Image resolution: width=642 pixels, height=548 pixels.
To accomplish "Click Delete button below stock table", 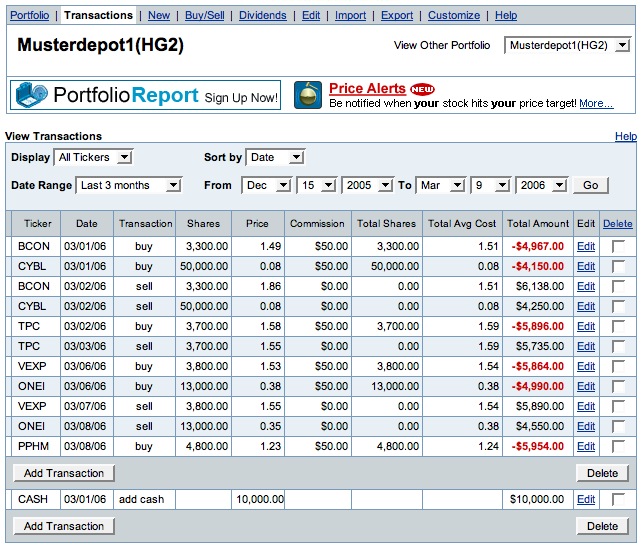I will pyautogui.click(x=602, y=473).
